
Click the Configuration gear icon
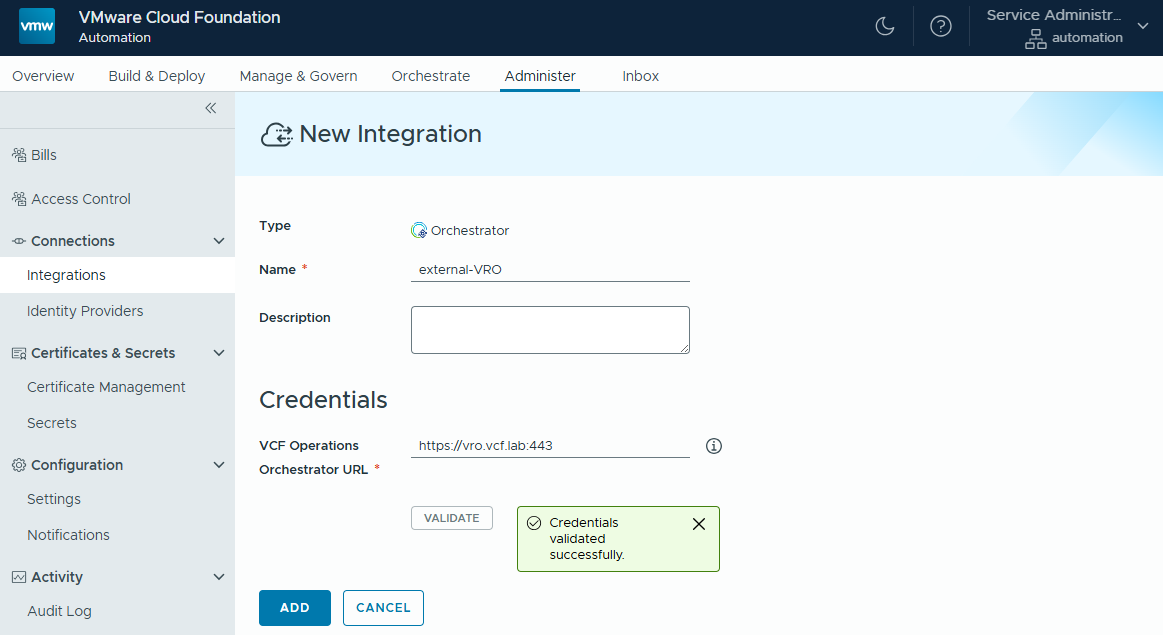tap(19, 465)
